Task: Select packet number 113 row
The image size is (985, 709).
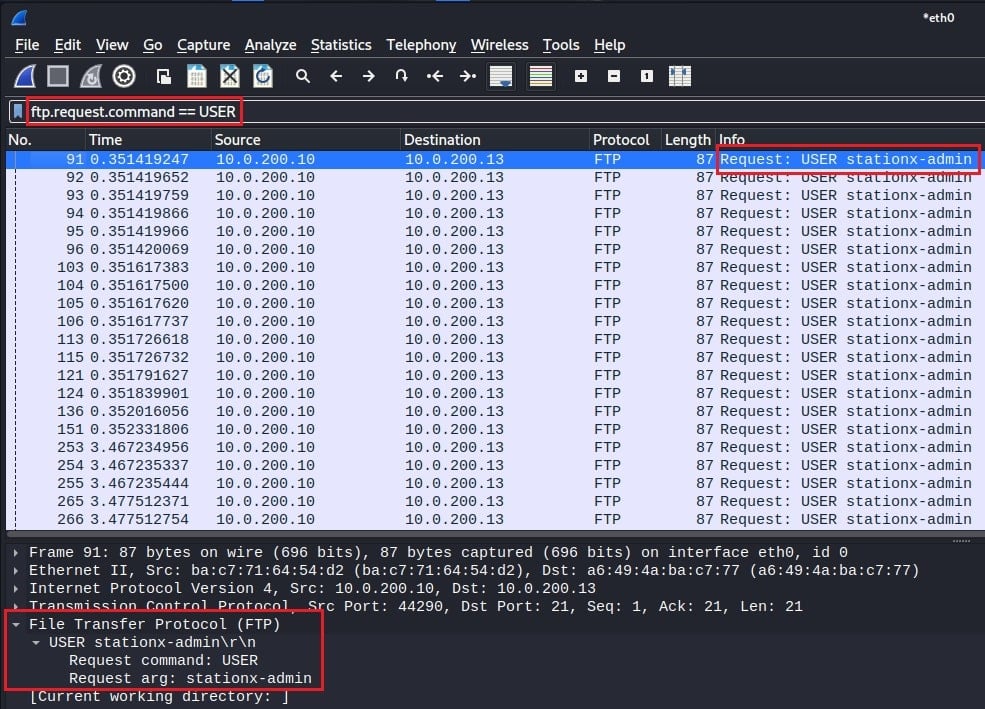Action: tap(495, 339)
